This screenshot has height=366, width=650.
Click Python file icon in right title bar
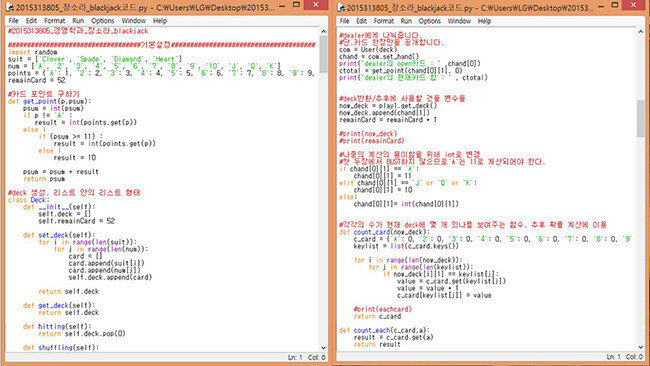click(341, 7)
